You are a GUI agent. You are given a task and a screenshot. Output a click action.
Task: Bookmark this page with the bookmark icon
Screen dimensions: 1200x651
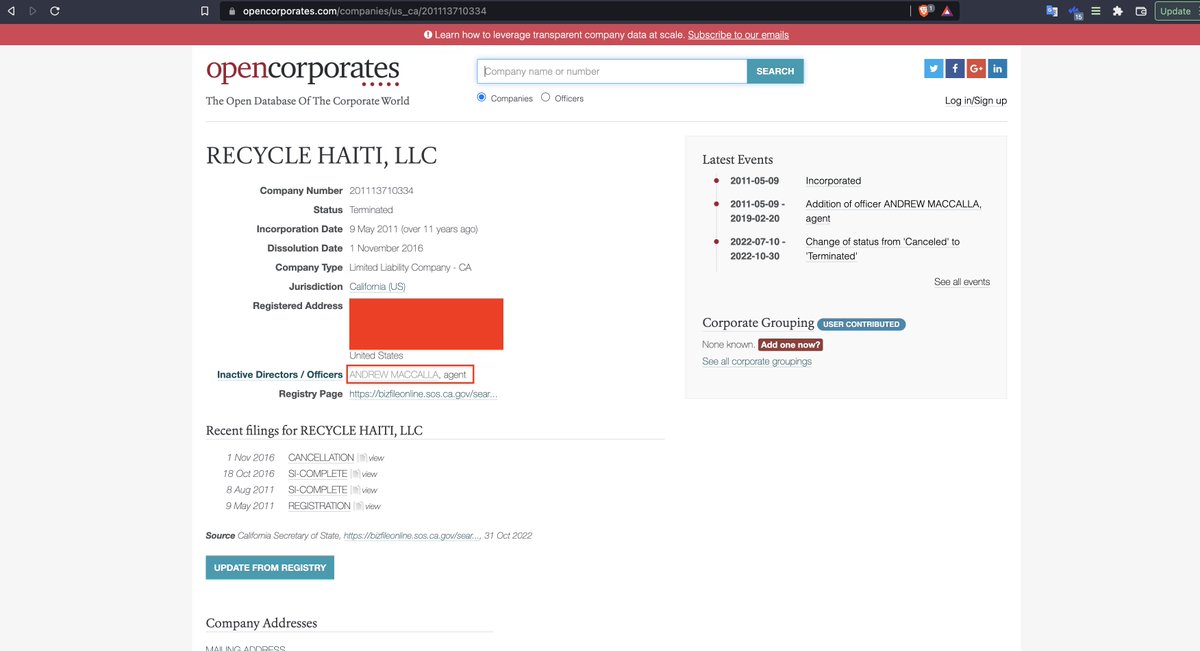coord(204,11)
